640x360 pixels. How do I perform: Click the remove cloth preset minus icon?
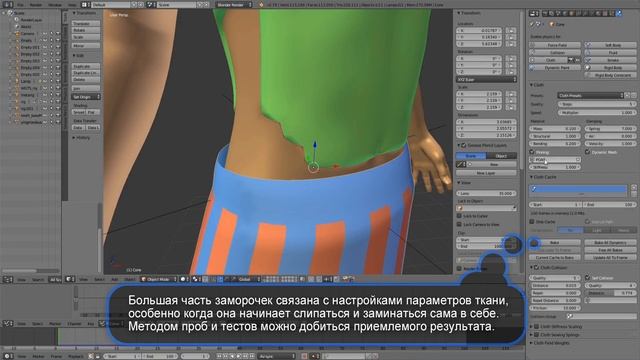pos(634,95)
